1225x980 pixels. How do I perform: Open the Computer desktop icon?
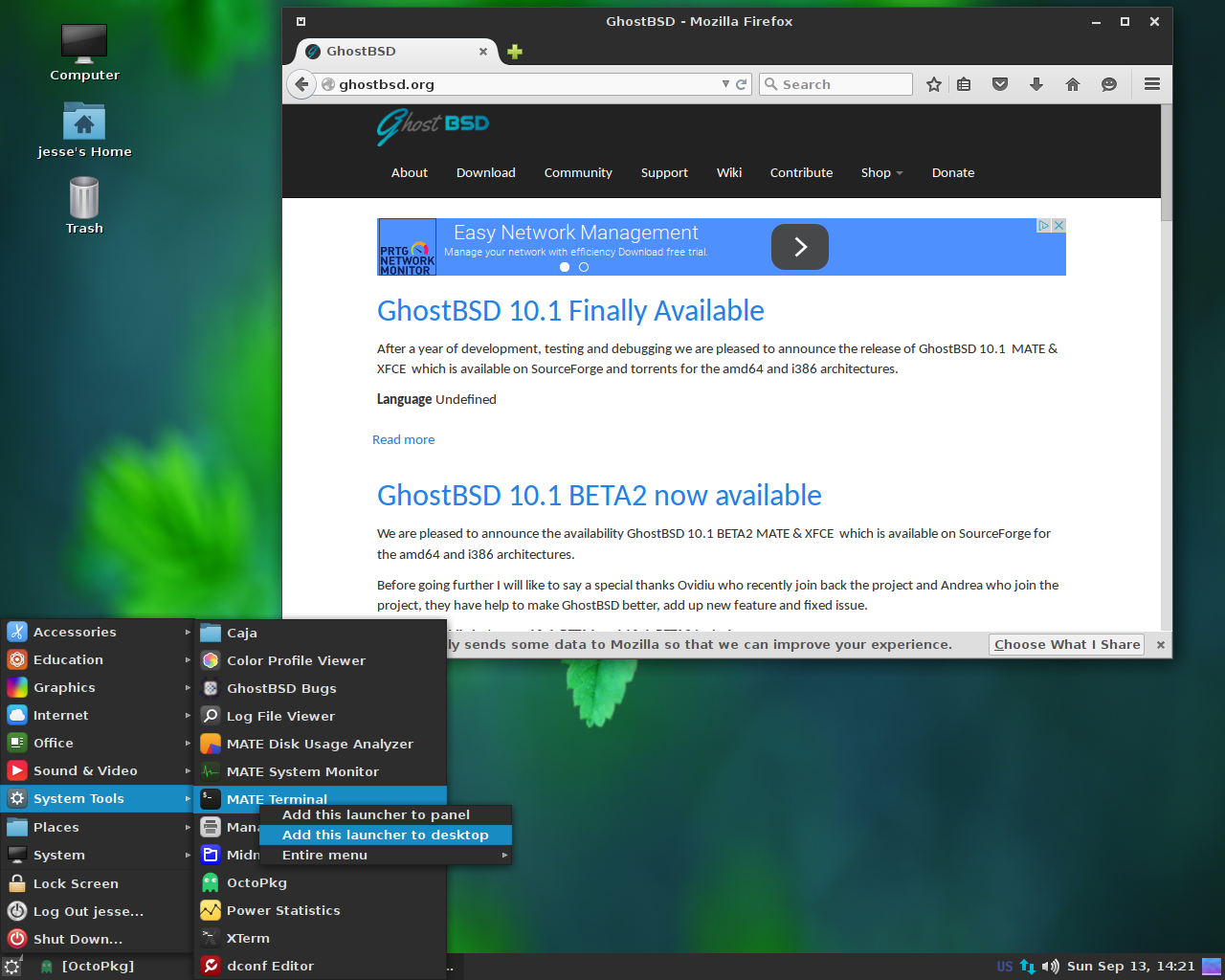coord(84,53)
